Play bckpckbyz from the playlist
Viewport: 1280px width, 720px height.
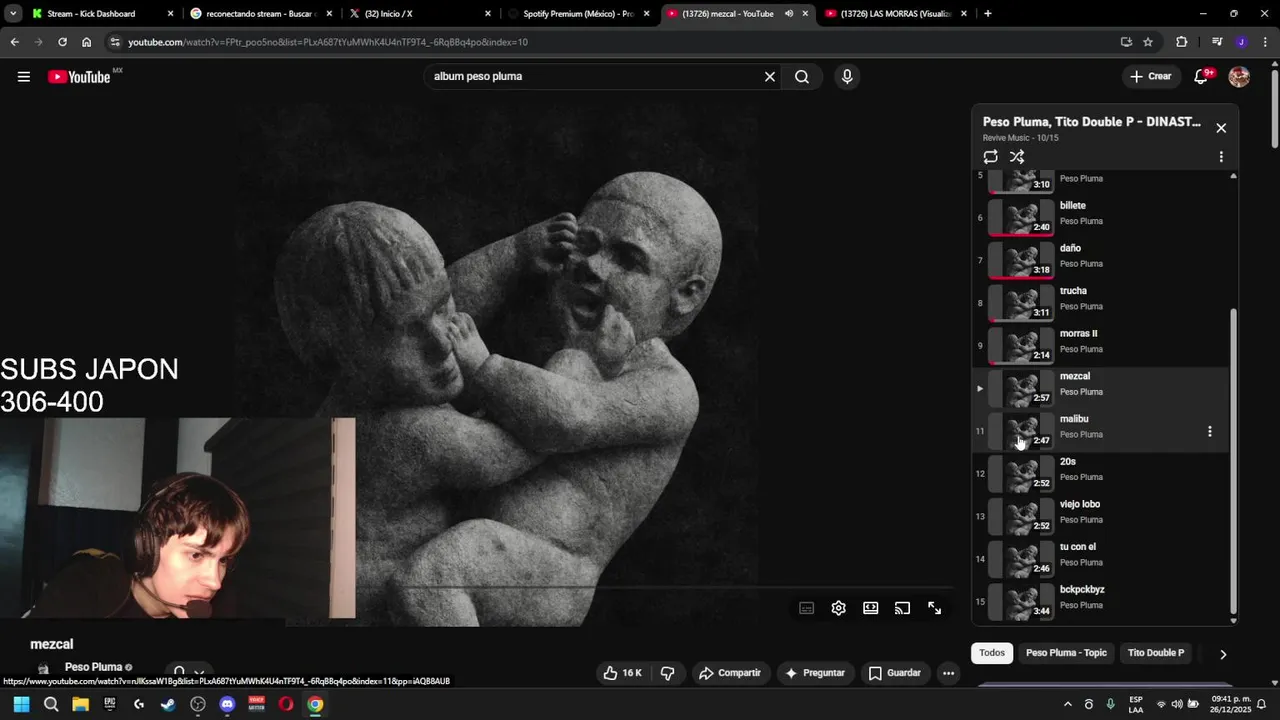1100,602
